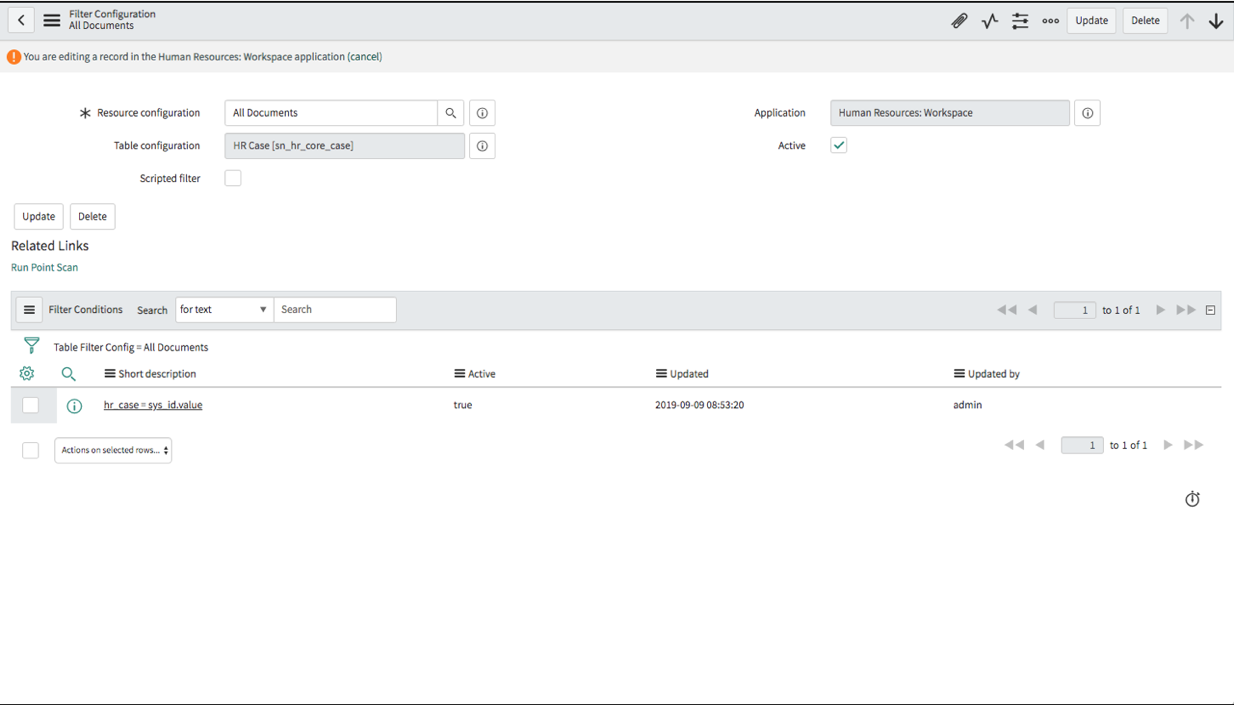Toggle the list column search icon

pyautogui.click(x=68, y=373)
